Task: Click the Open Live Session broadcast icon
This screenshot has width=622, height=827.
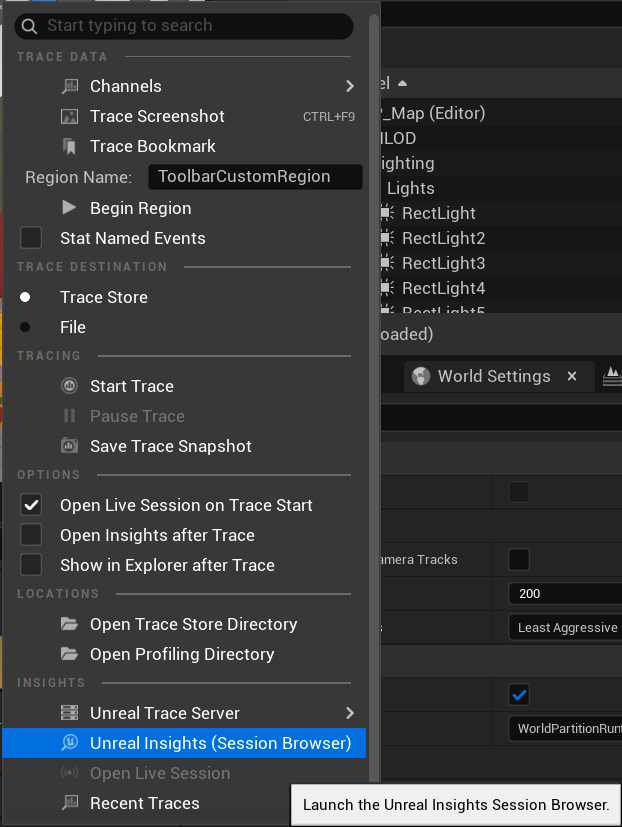Action: pyautogui.click(x=70, y=773)
